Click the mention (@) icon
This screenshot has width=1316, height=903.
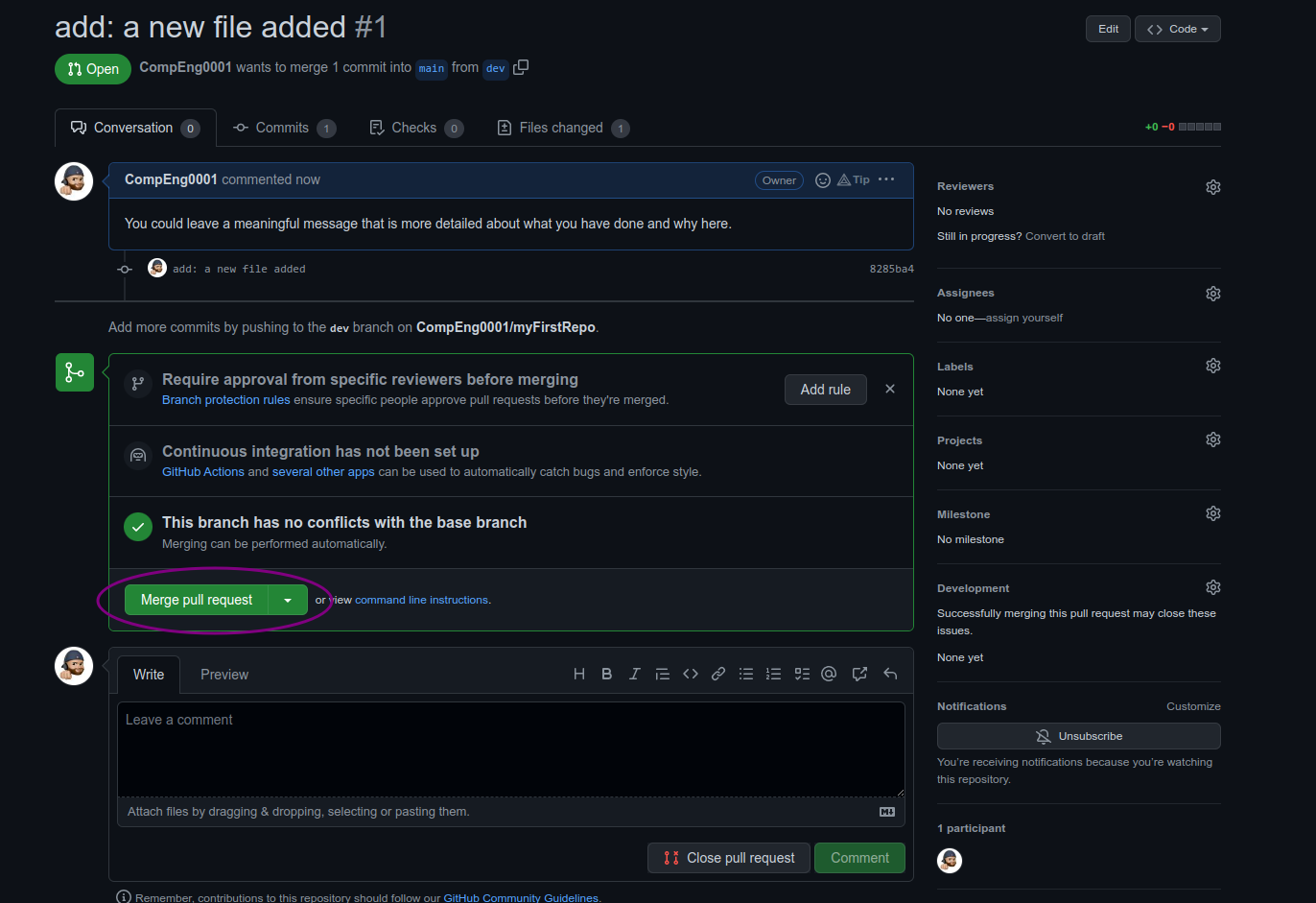pyautogui.click(x=829, y=674)
